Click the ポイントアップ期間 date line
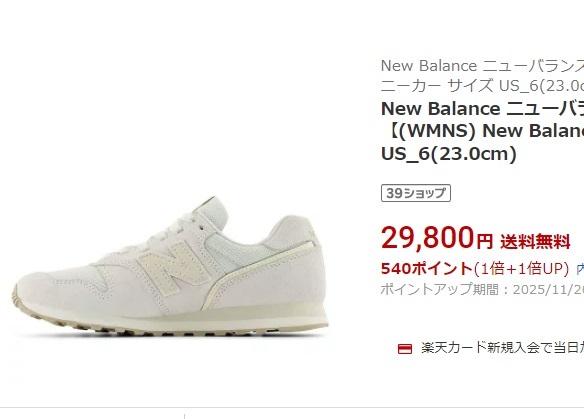Screen dimensions: 584x419 point(482,289)
